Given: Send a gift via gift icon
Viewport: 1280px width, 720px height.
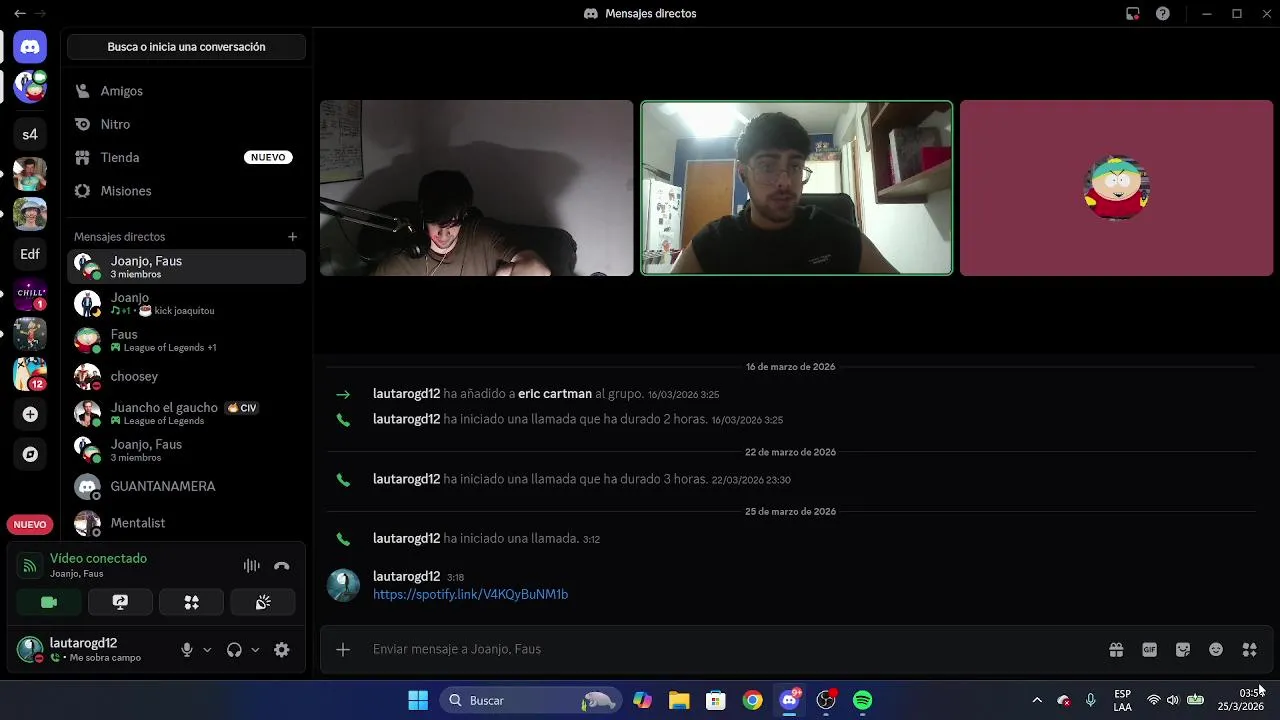Looking at the screenshot, I should [x=1116, y=650].
